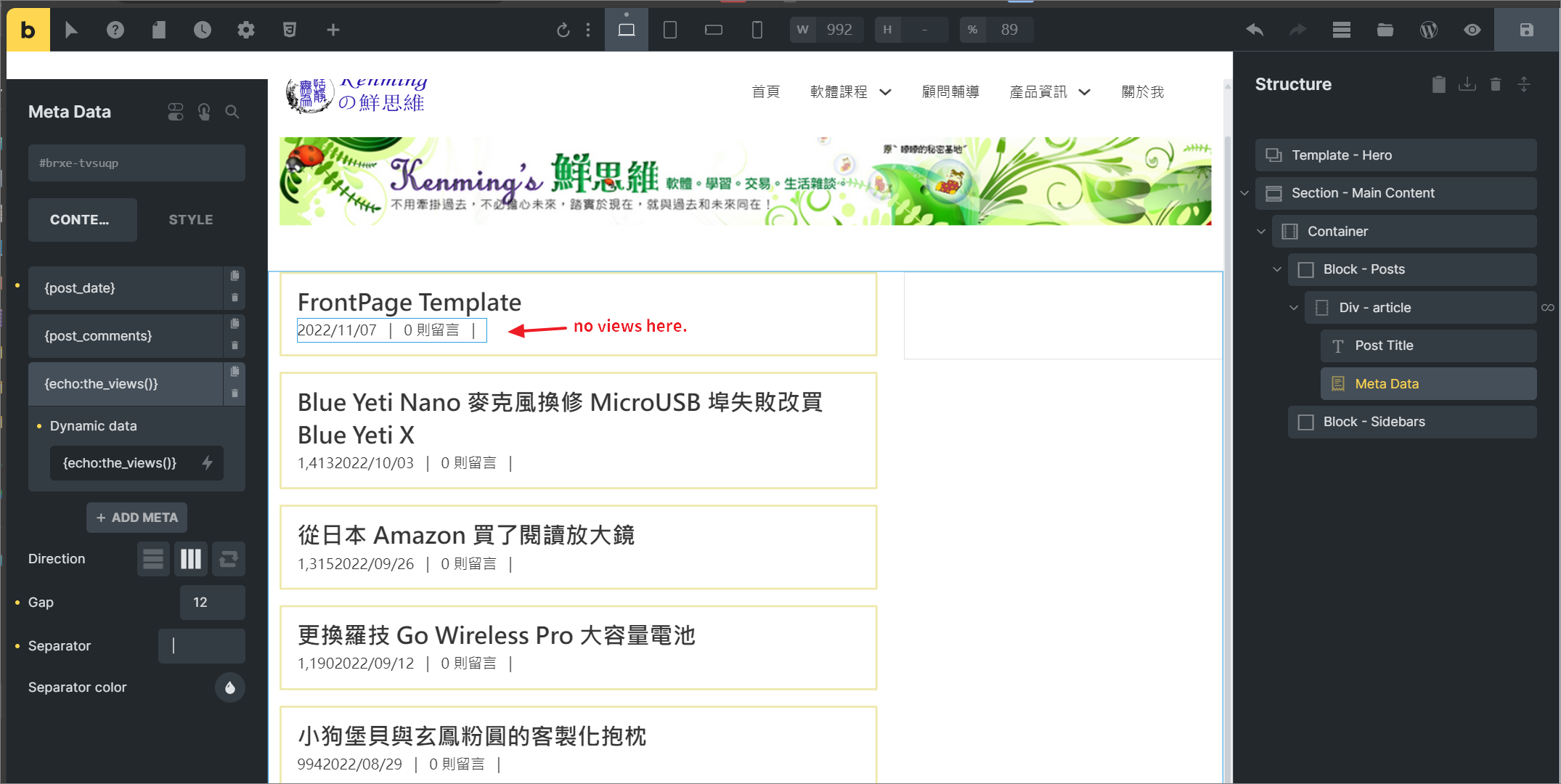1561x784 pixels.
Task: Click the expand all icon in Structure header
Action: point(1524,84)
